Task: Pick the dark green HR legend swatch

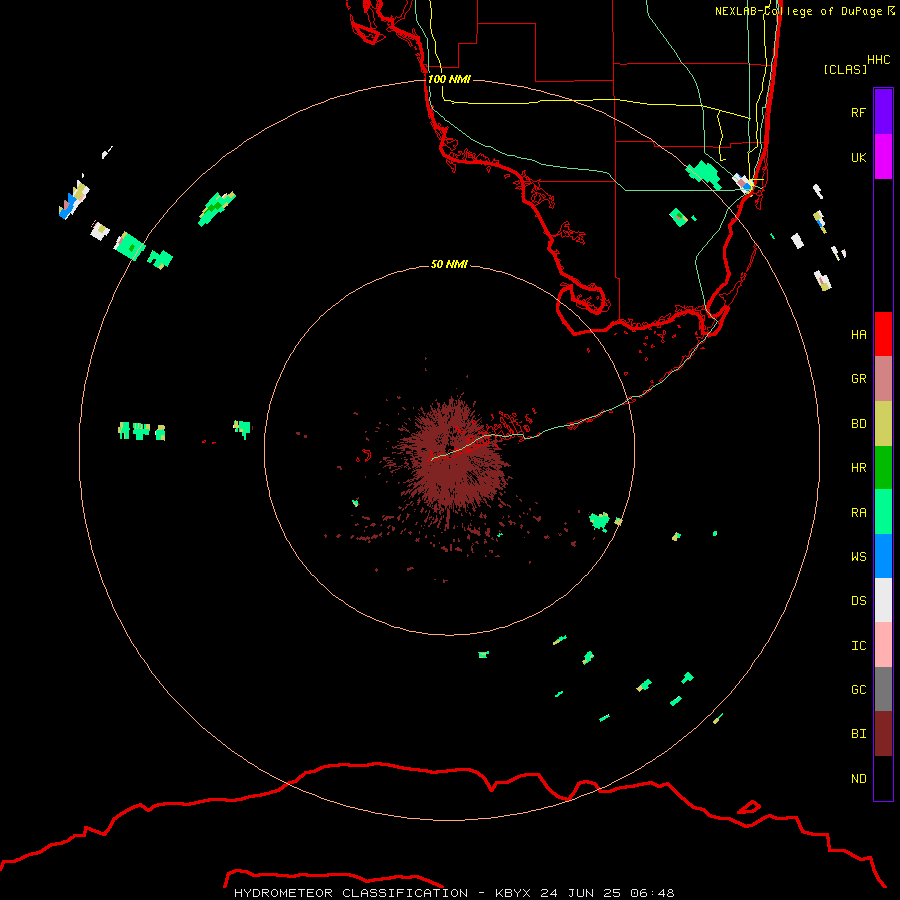Action: [883, 468]
